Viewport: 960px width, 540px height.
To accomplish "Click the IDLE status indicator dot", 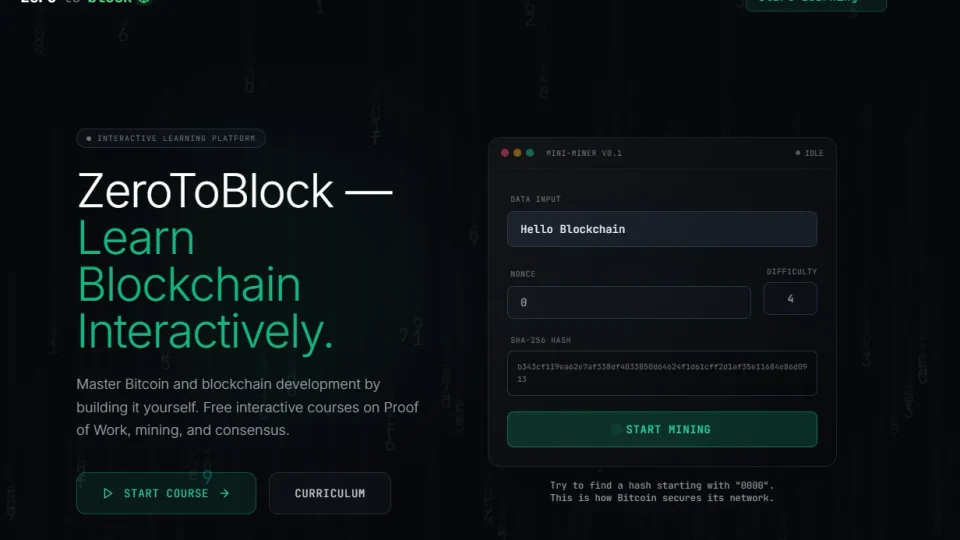I will (798, 153).
